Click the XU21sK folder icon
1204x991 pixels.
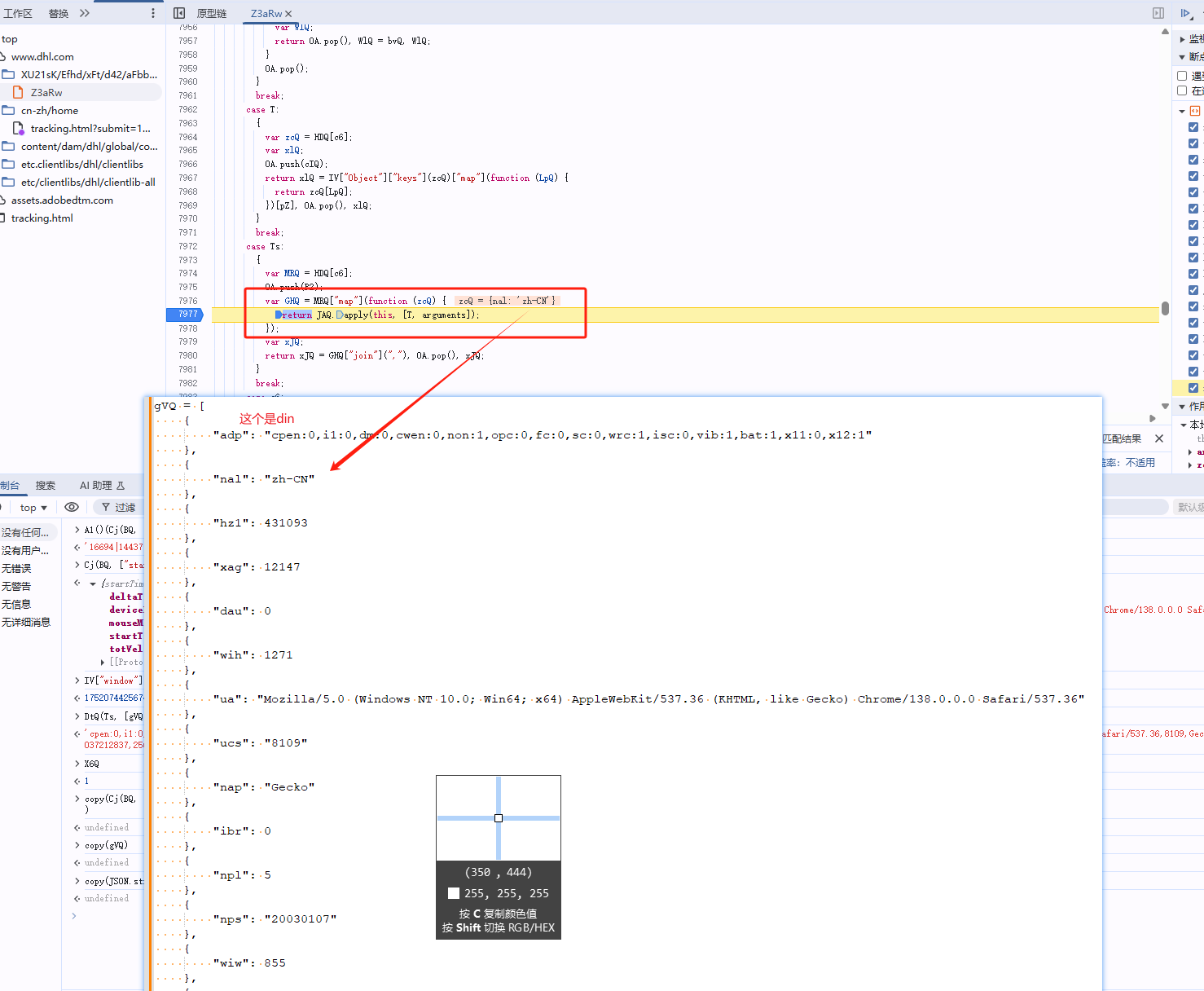(x=8, y=74)
